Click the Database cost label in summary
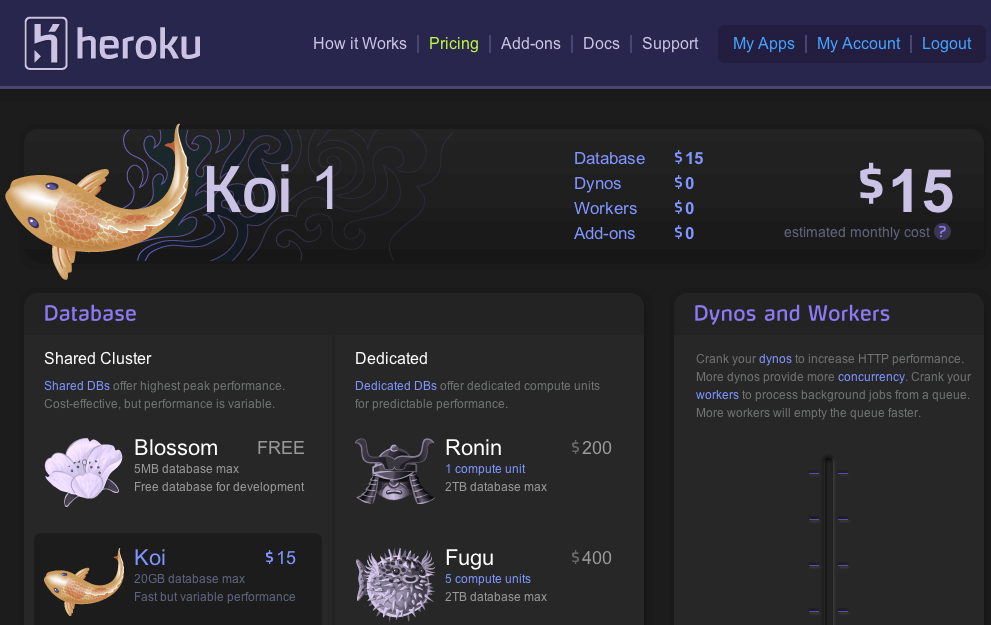 pyautogui.click(x=609, y=158)
